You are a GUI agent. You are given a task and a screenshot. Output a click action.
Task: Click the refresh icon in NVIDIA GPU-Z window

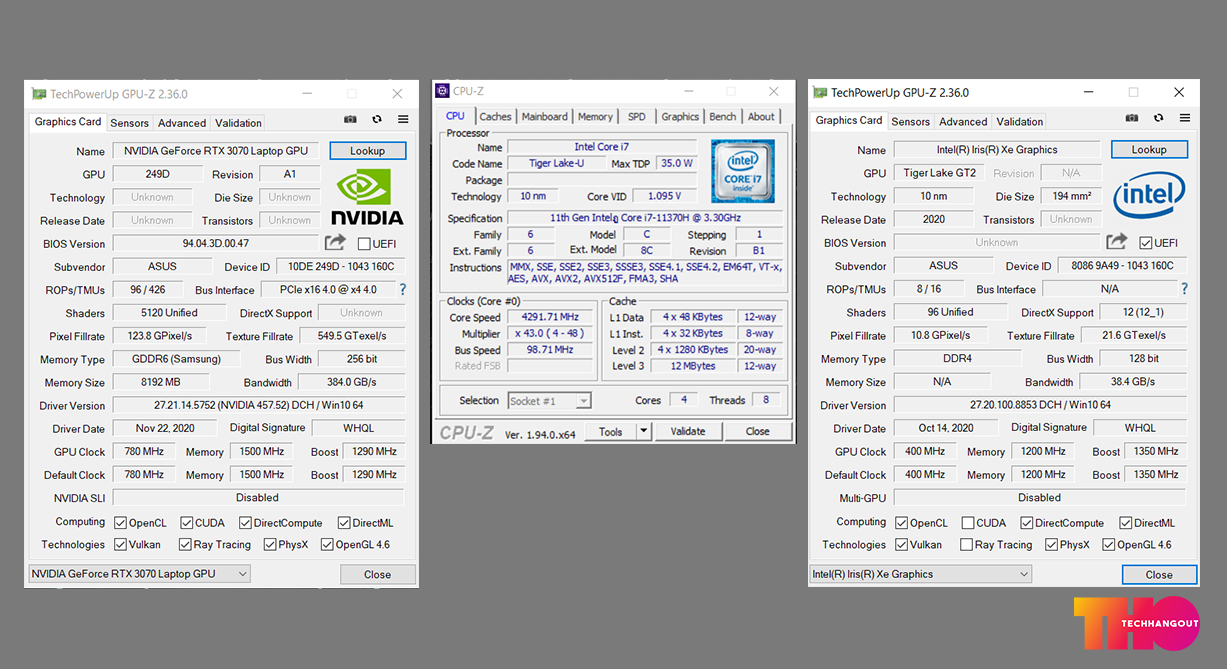point(377,119)
